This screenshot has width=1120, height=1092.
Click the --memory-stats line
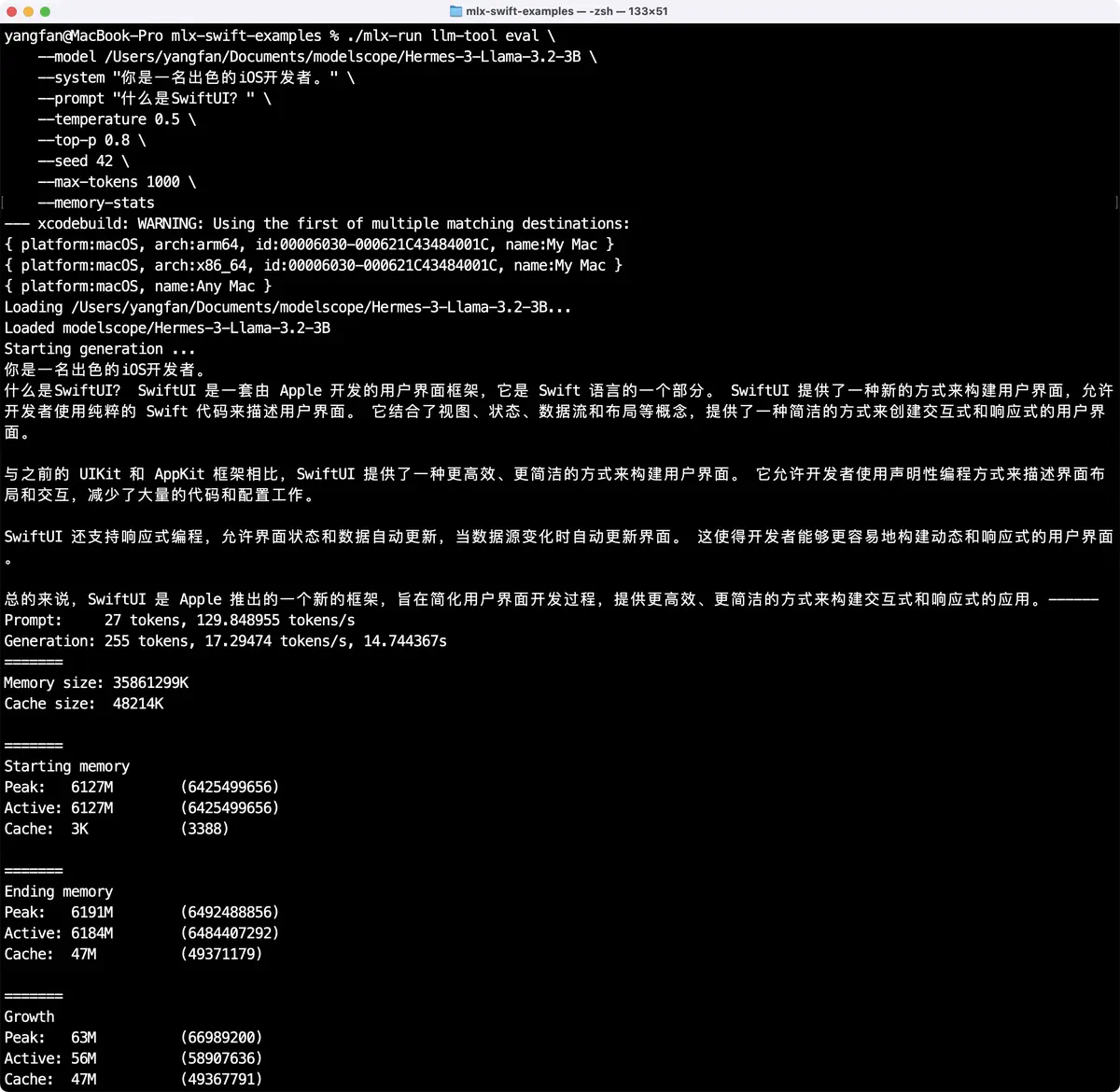pyautogui.click(x=96, y=203)
